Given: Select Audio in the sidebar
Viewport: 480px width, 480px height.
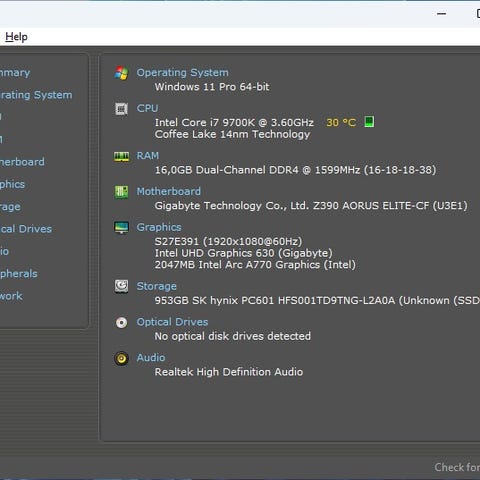Looking at the screenshot, I should (4, 251).
